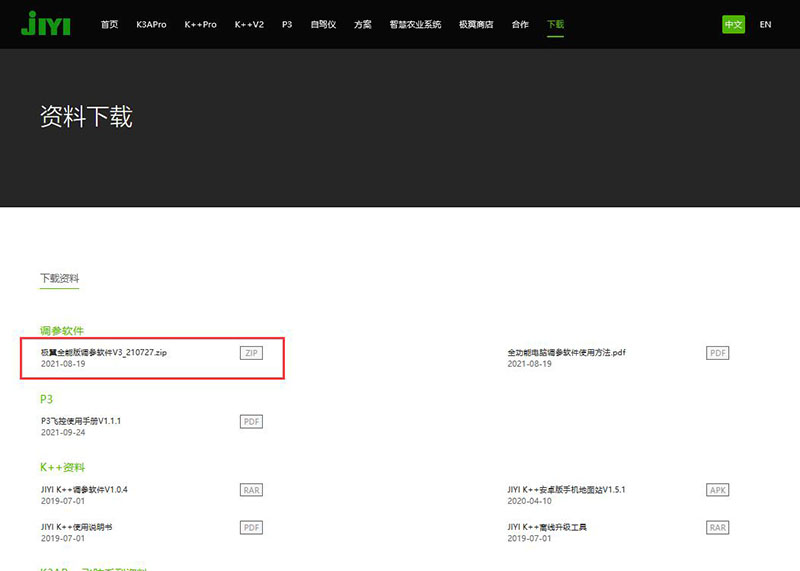800x571 pixels.
Task: Click the PDF badge for P3飞控使用手册
Action: 251,421
